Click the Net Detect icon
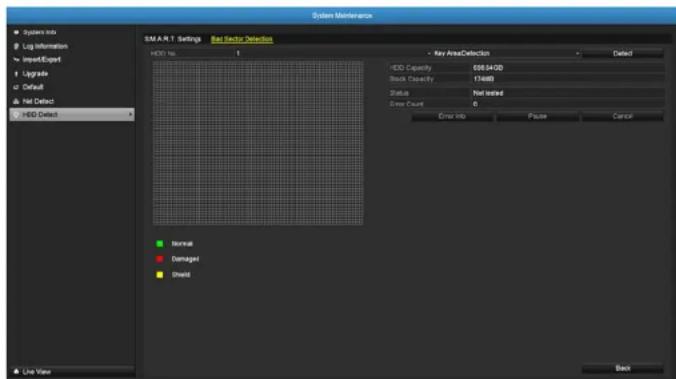 [16, 101]
